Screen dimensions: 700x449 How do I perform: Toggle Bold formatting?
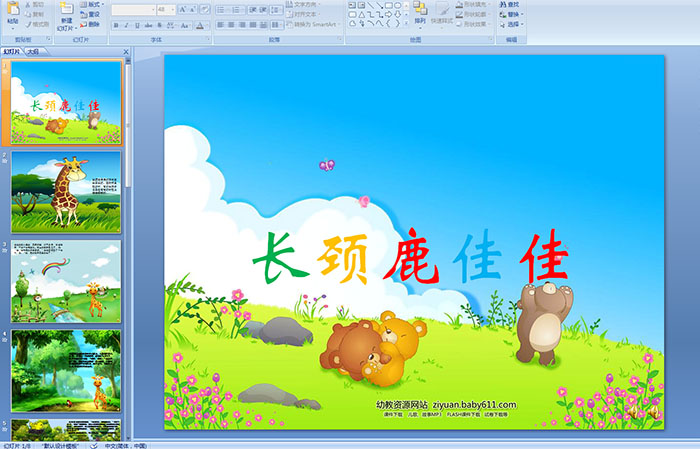(x=115, y=25)
